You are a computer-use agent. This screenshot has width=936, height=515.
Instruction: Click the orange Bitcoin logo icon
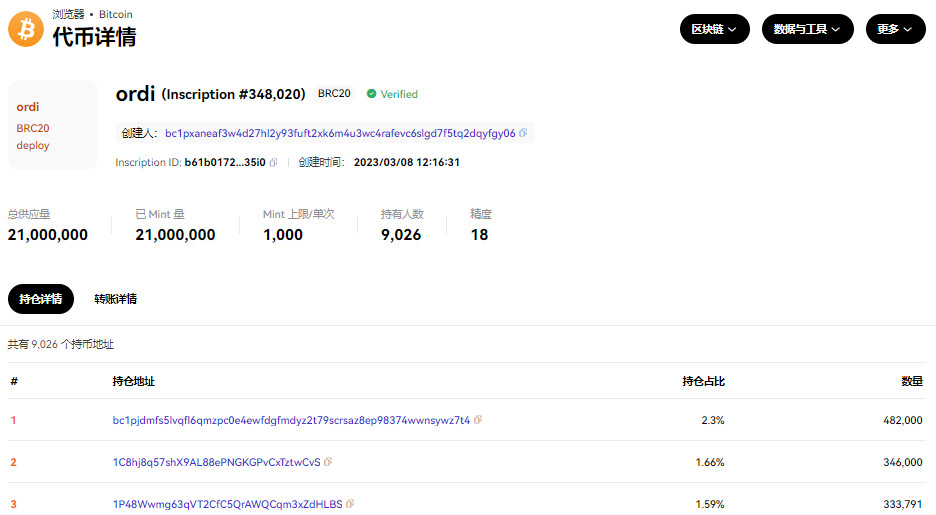pos(26,30)
